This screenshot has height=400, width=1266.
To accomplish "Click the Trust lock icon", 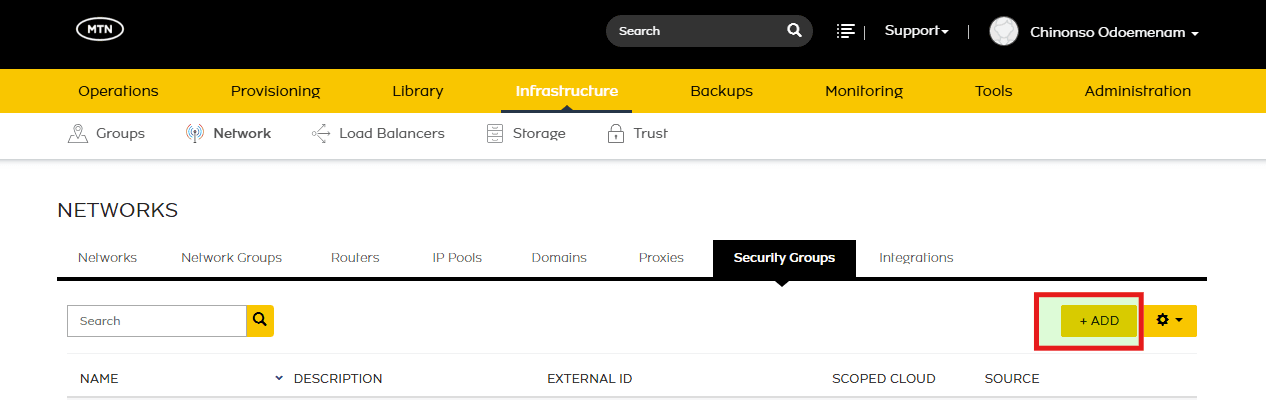I will coord(616,133).
